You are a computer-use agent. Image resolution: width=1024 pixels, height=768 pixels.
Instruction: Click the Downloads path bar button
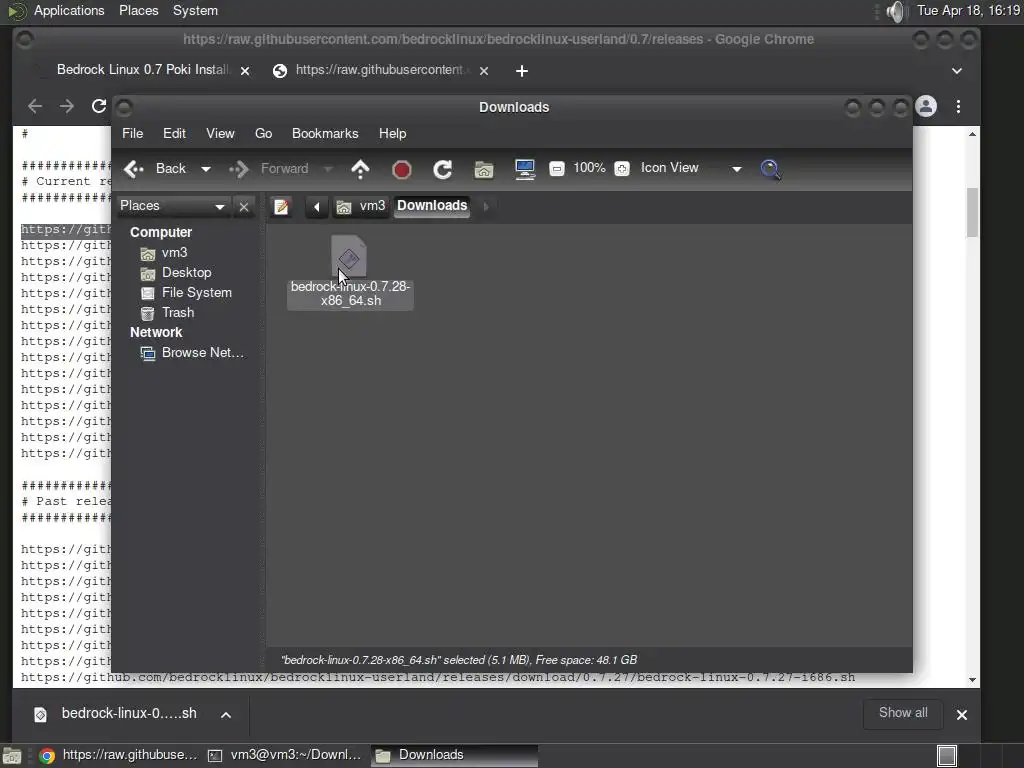(x=432, y=206)
